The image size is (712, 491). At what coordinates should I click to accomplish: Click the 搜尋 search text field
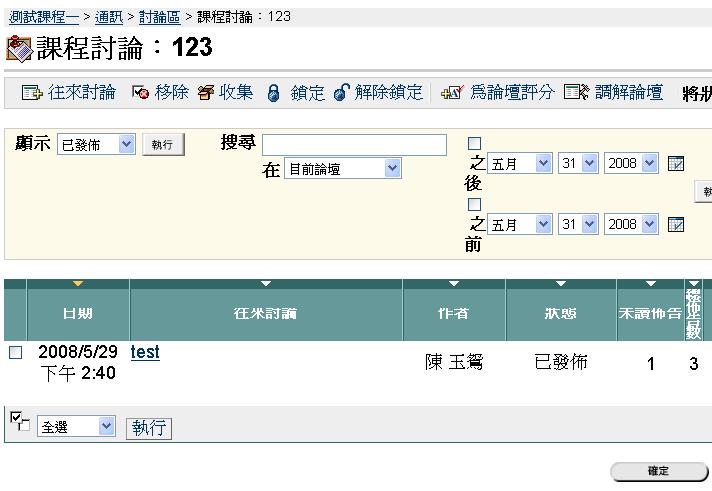coord(354,145)
